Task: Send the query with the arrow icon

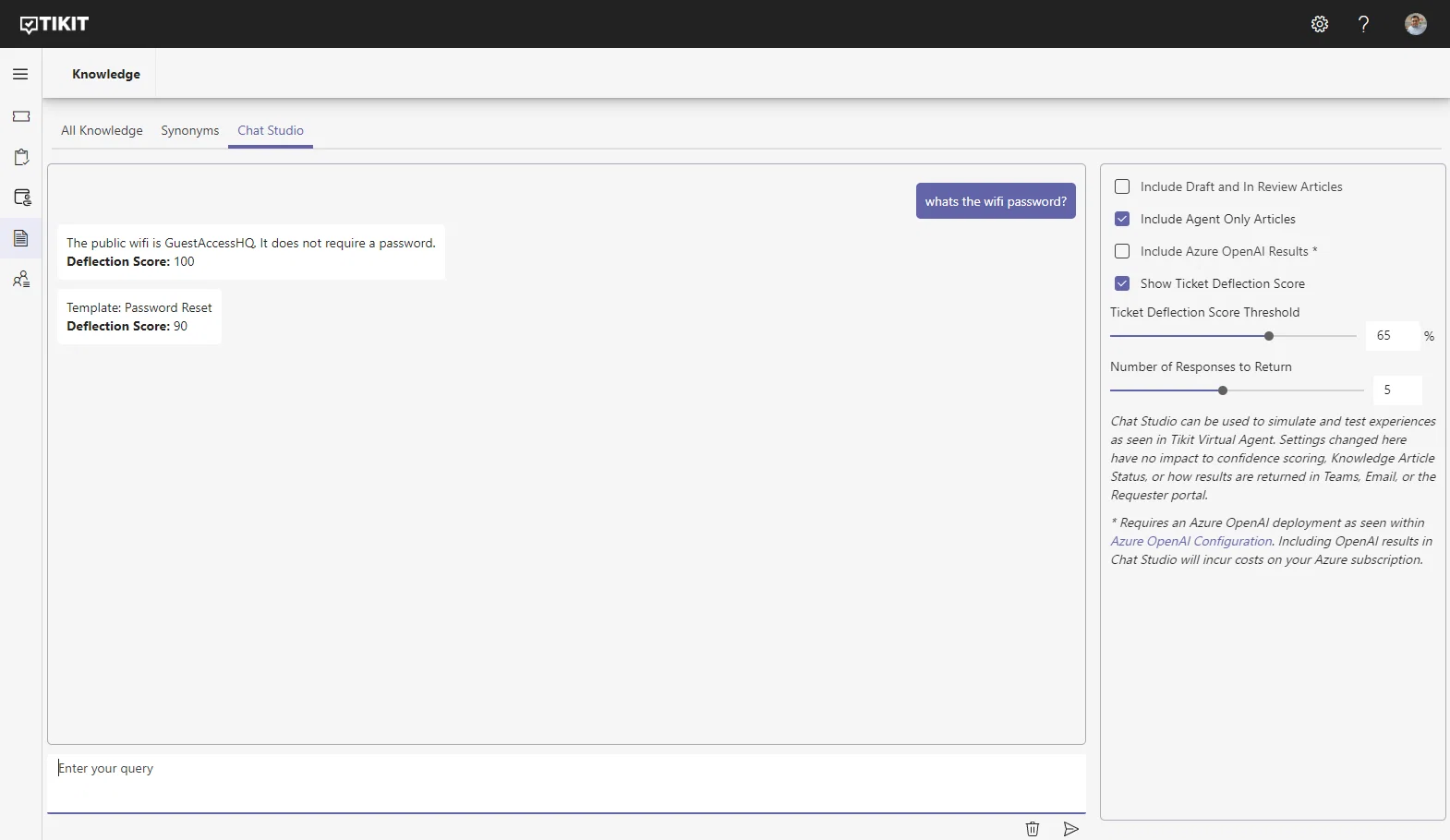Action: [1070, 829]
